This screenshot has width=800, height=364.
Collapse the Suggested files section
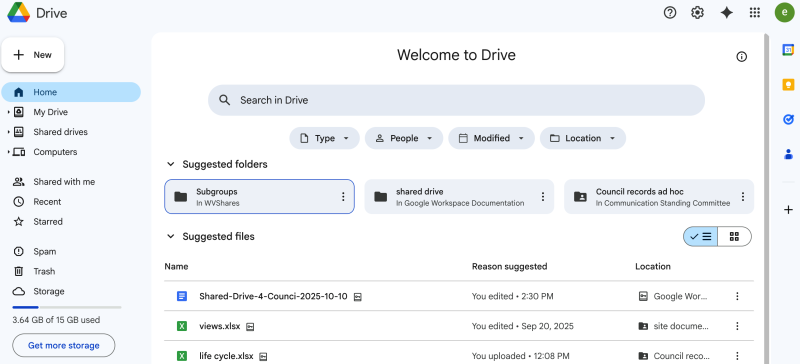170,236
